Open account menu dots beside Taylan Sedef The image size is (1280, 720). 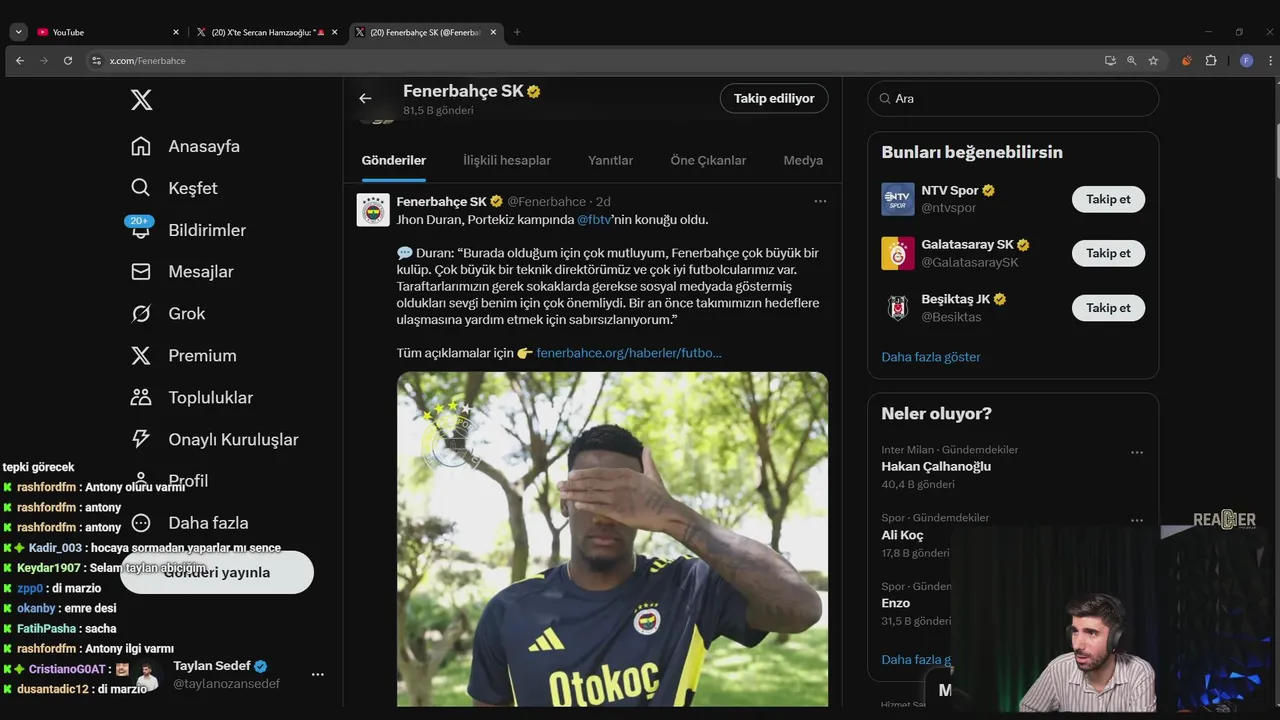point(317,675)
